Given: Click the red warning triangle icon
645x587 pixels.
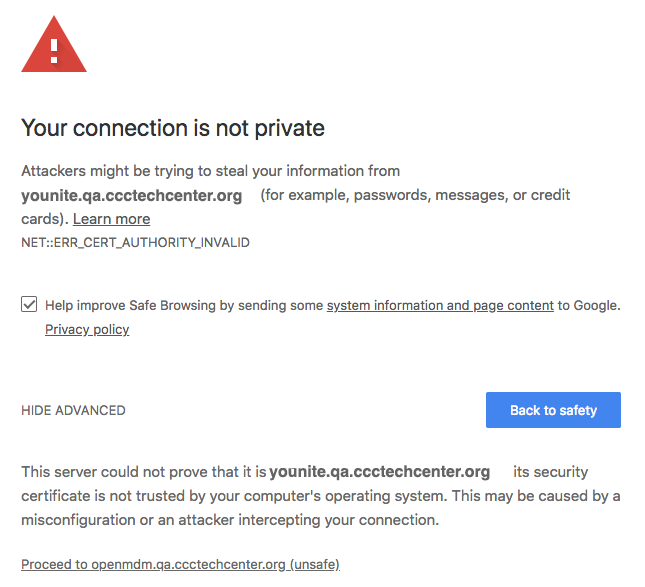Looking at the screenshot, I should point(54,44).
